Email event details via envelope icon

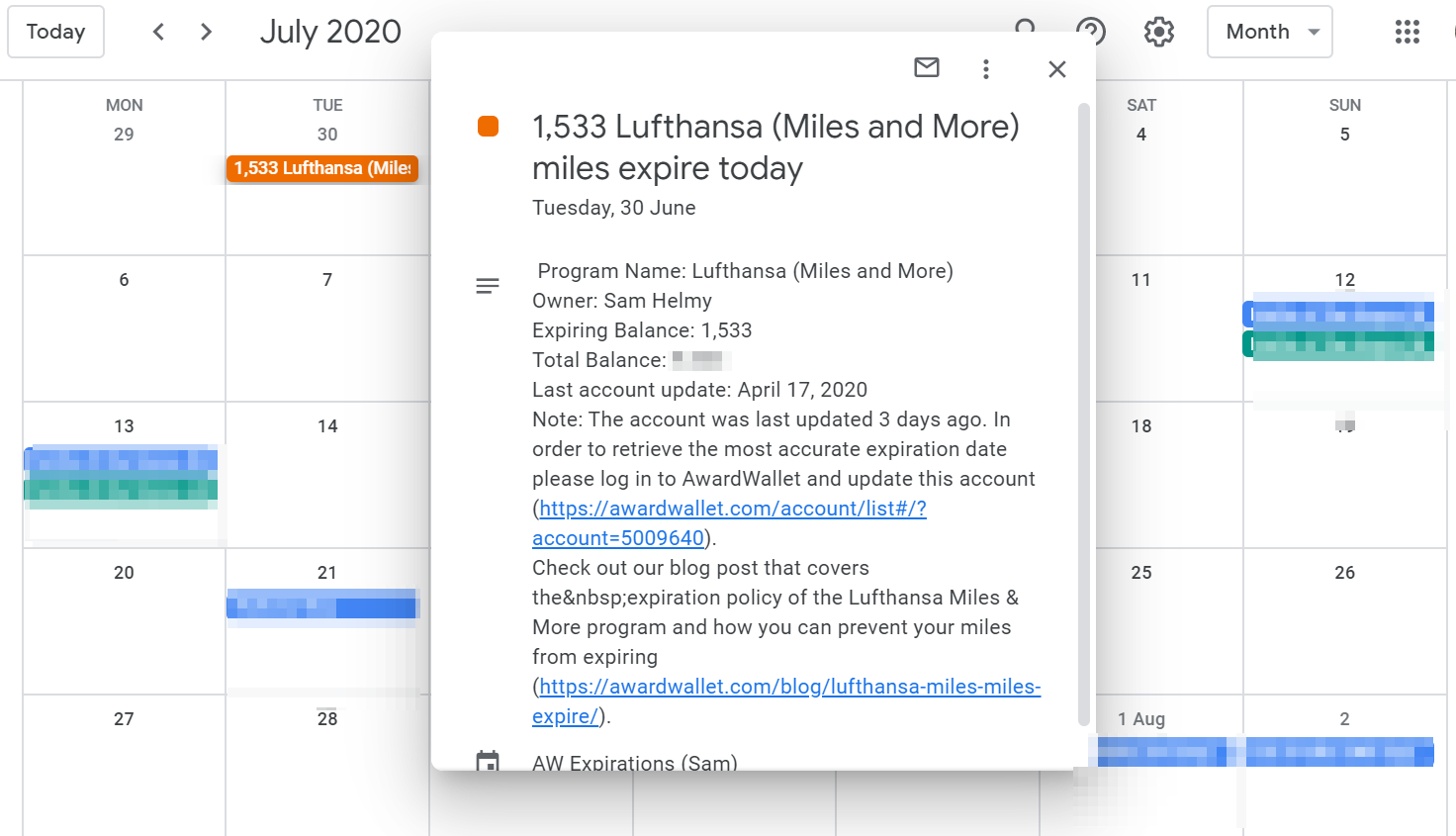click(x=927, y=68)
